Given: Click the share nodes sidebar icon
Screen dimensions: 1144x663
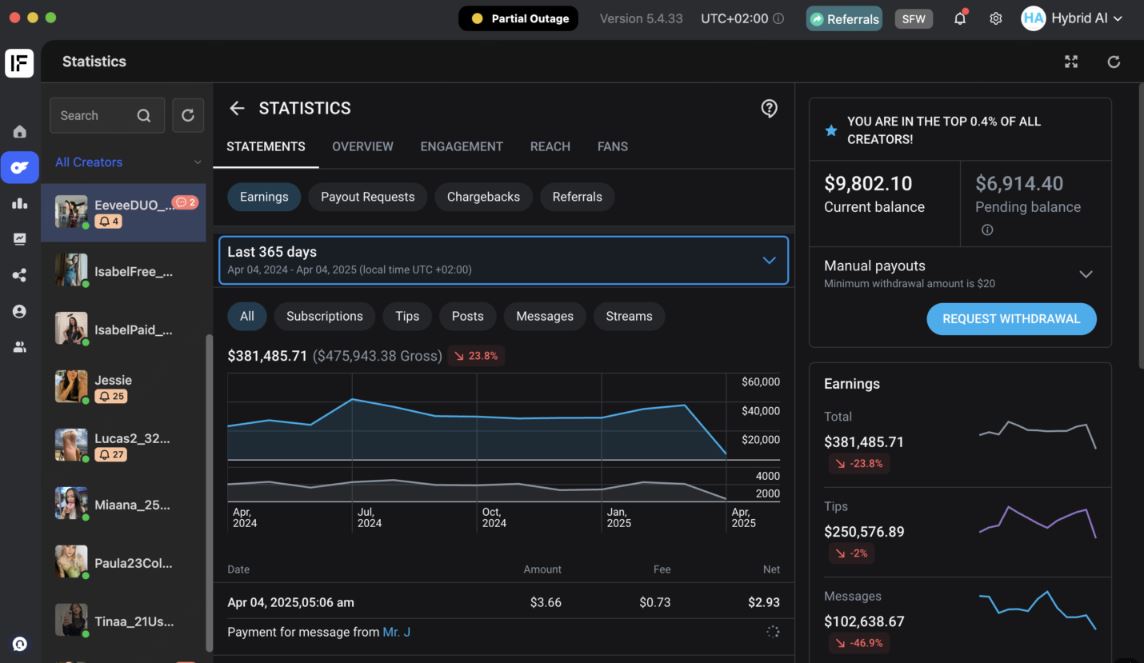Looking at the screenshot, I should [19, 275].
